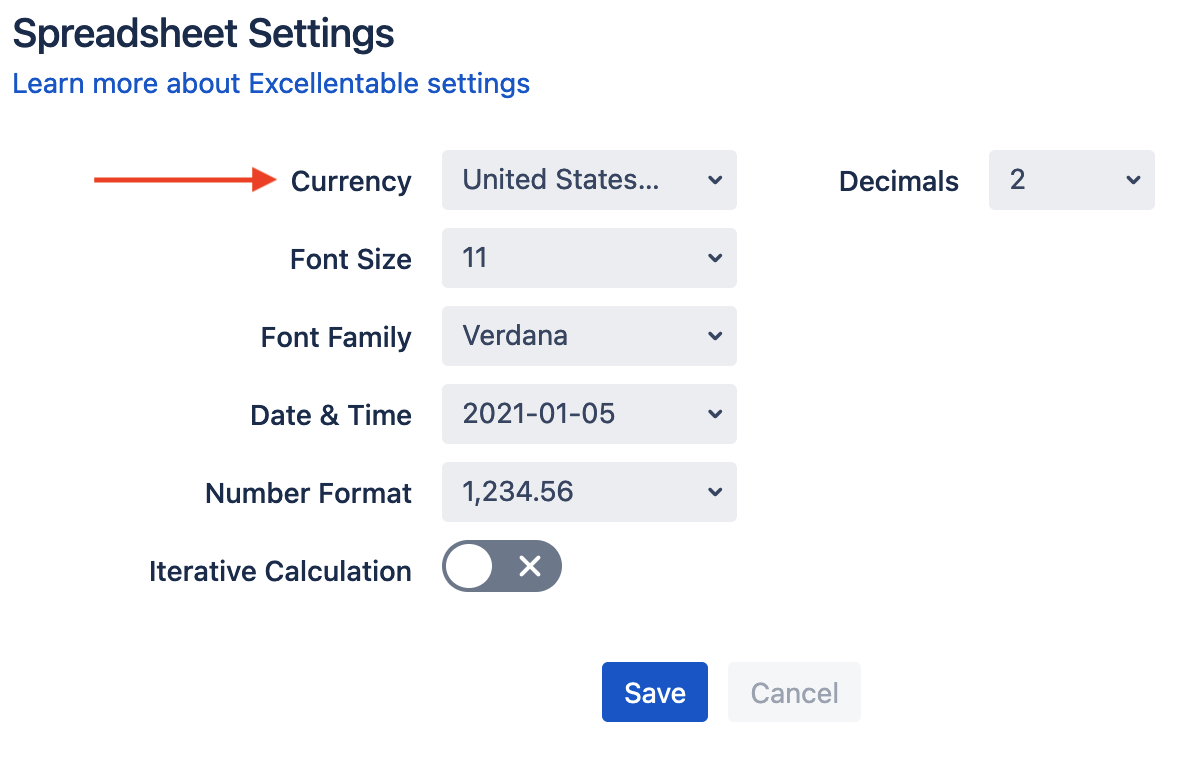Screen dimensions: 1200x776
Task: Toggle the Iterative Calculation switch
Action: pos(502,567)
